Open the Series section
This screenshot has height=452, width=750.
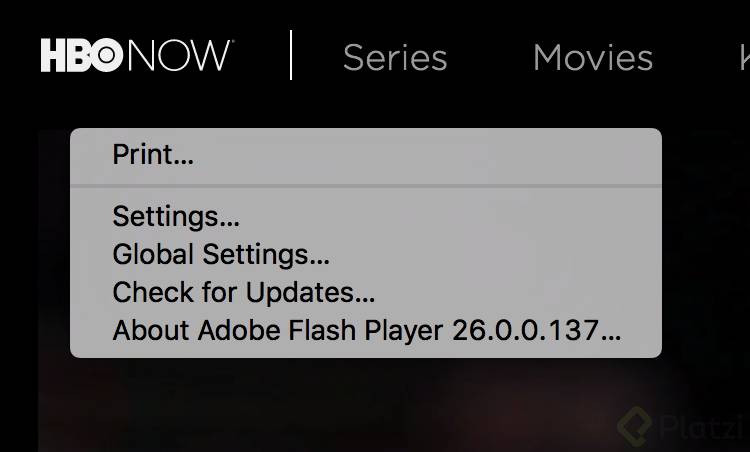click(395, 58)
